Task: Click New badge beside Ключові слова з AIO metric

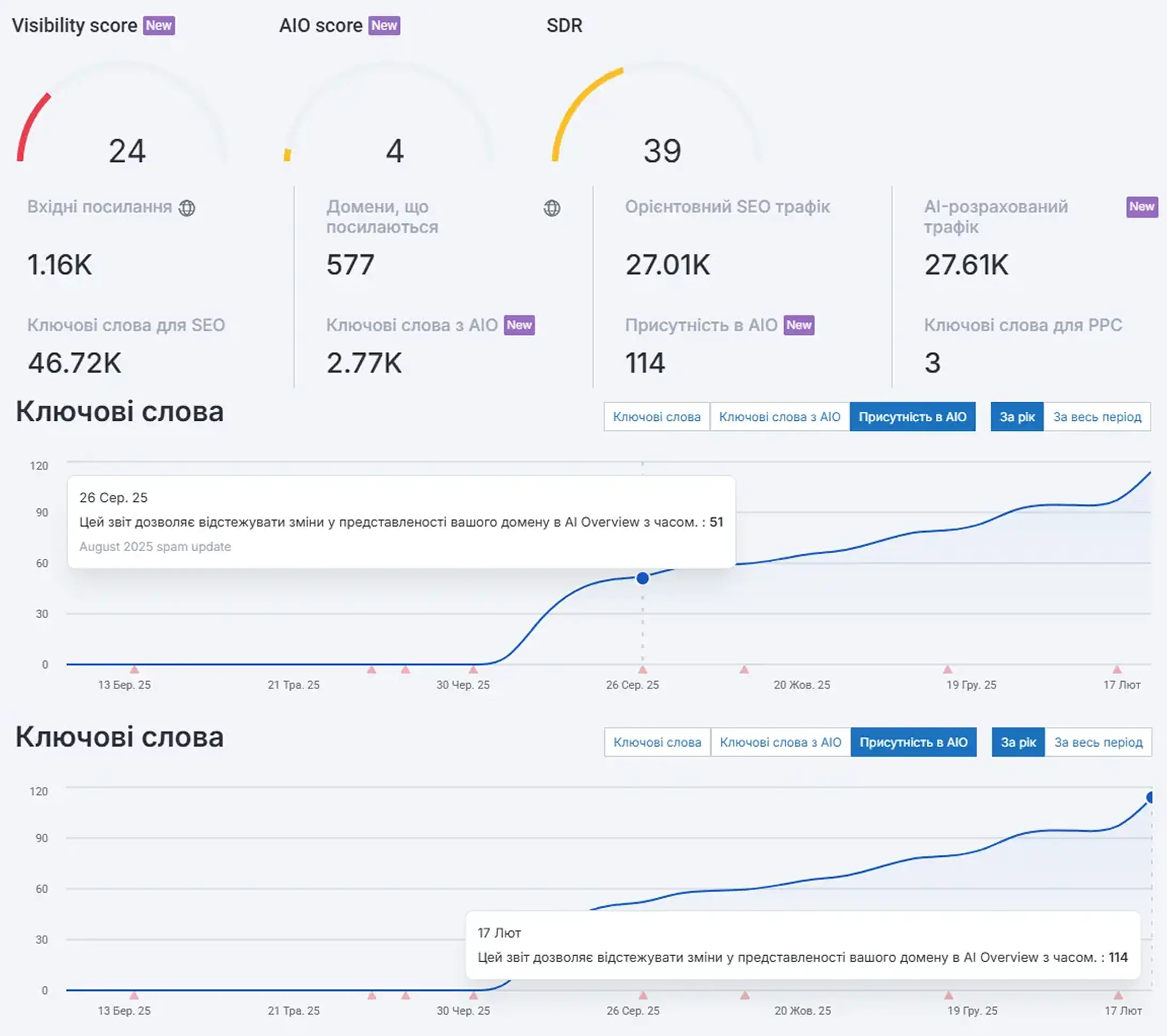Action: coord(519,325)
